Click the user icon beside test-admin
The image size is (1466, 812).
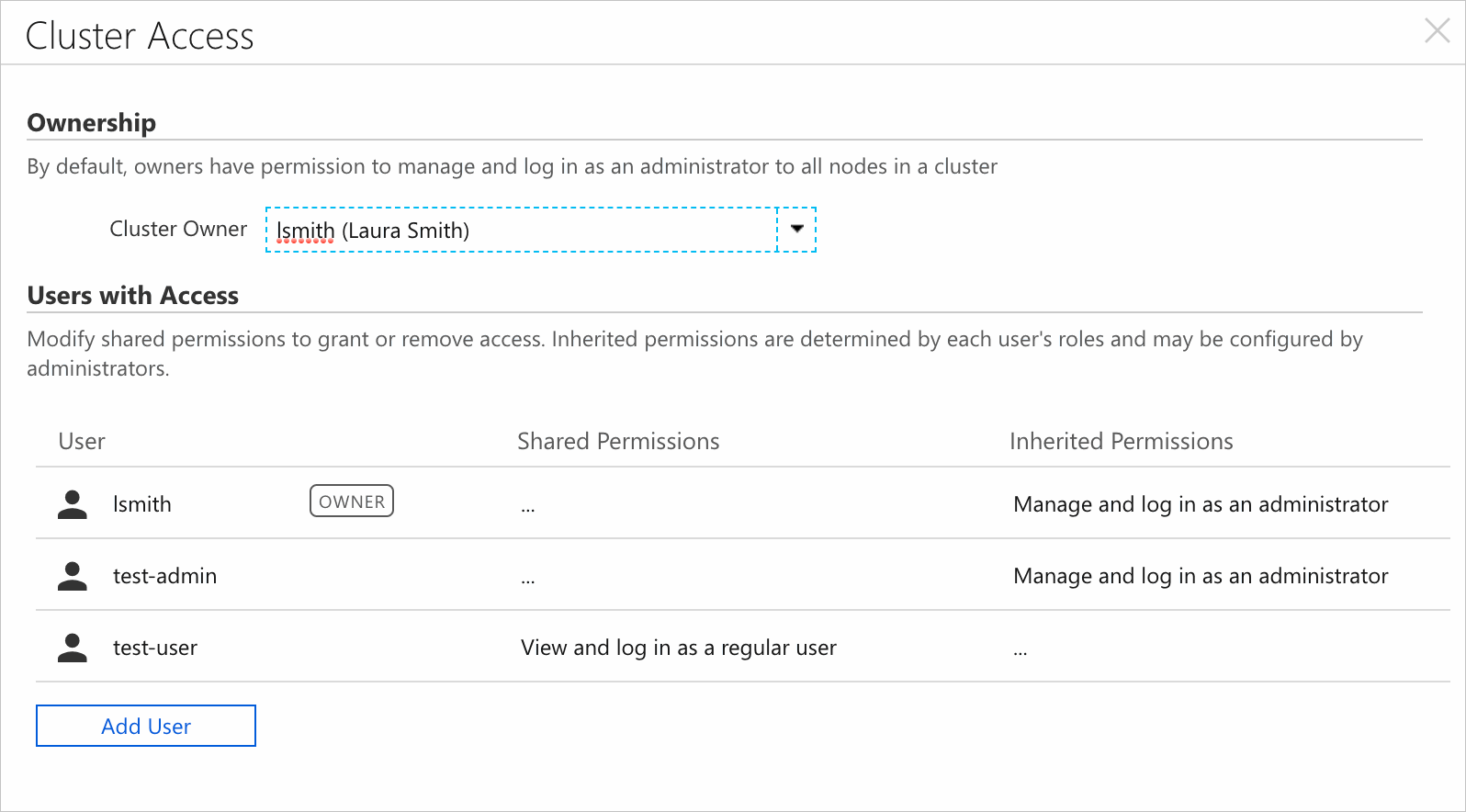point(73,576)
